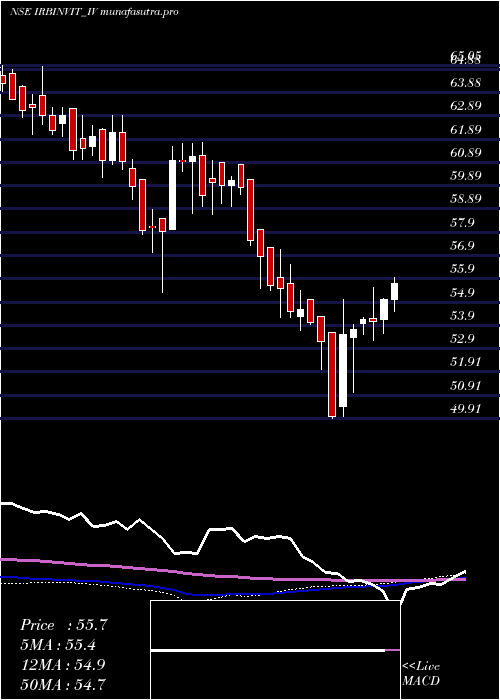
Task: Click the MACD indicator box
Action: 275,650
